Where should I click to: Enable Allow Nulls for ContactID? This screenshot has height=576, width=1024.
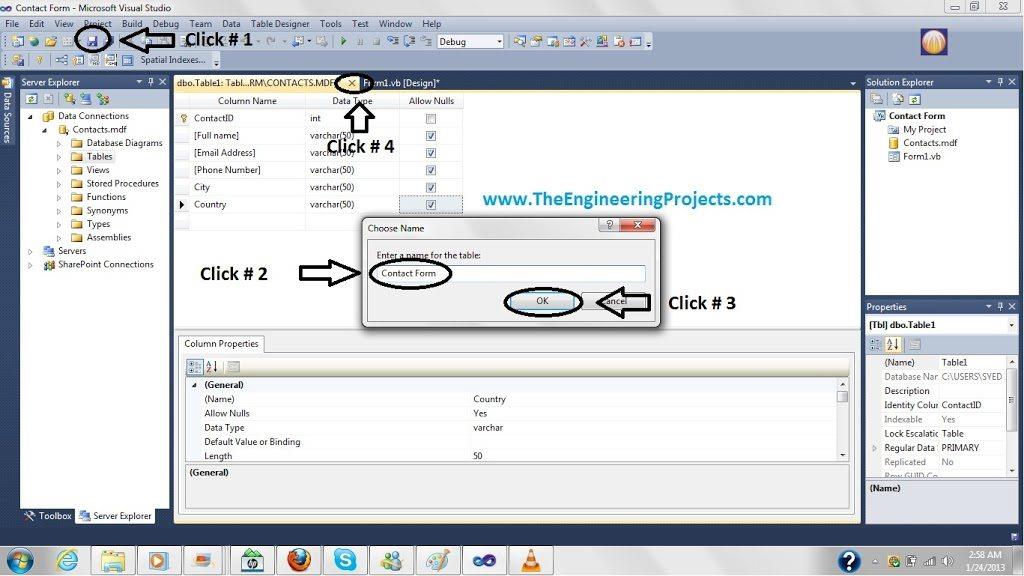[x=431, y=117]
